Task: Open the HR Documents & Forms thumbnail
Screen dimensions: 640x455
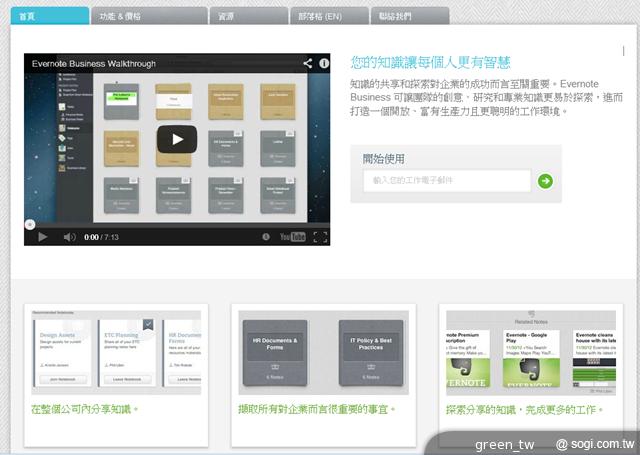Action: coord(275,353)
